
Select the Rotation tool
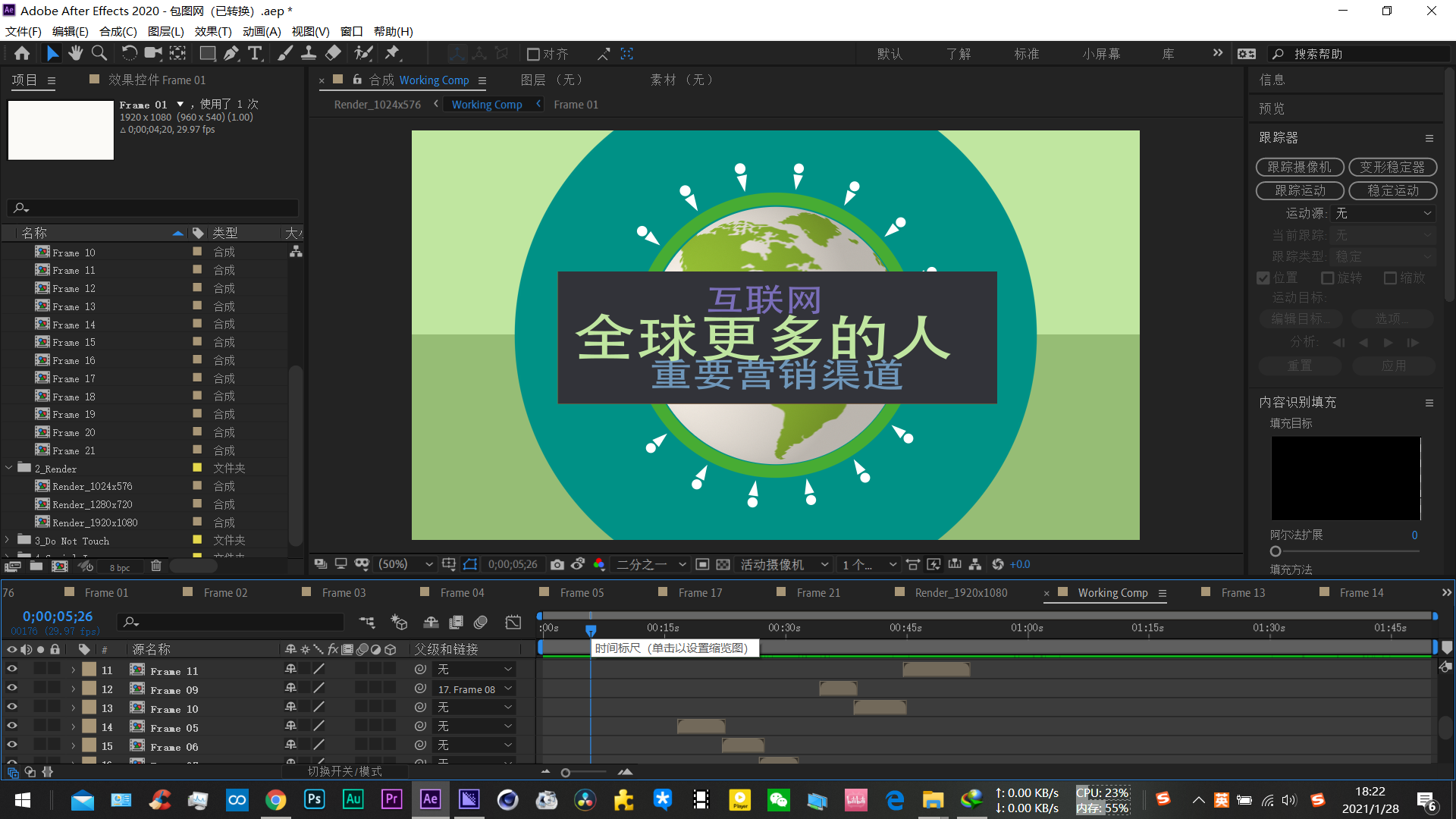129,53
